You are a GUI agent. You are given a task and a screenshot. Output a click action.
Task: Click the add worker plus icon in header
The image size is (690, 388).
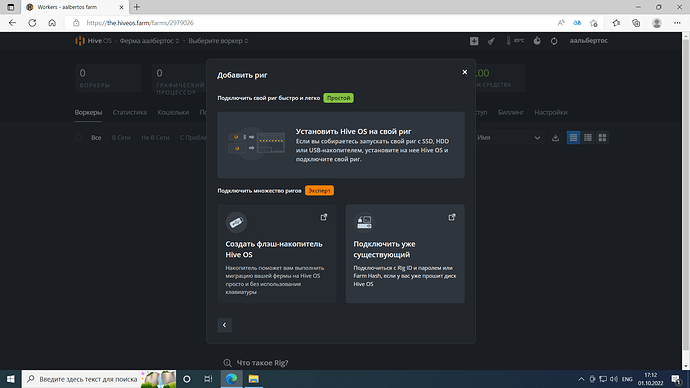click(x=474, y=41)
